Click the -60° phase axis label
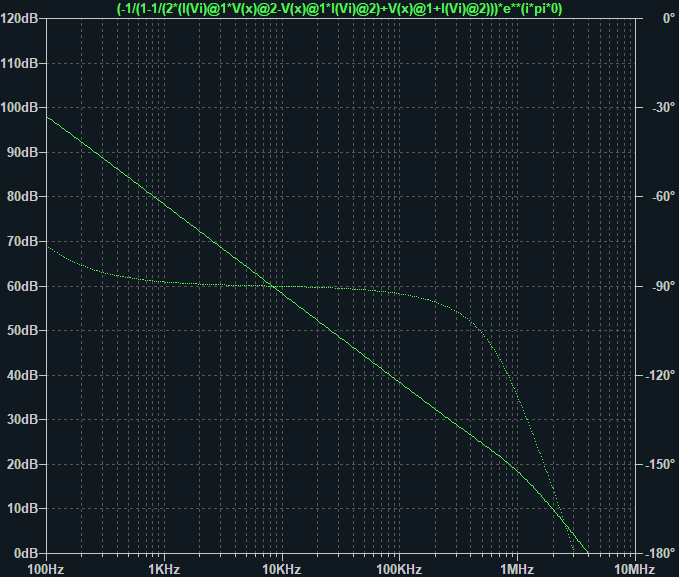This screenshot has height=577, width=679. coord(663,197)
